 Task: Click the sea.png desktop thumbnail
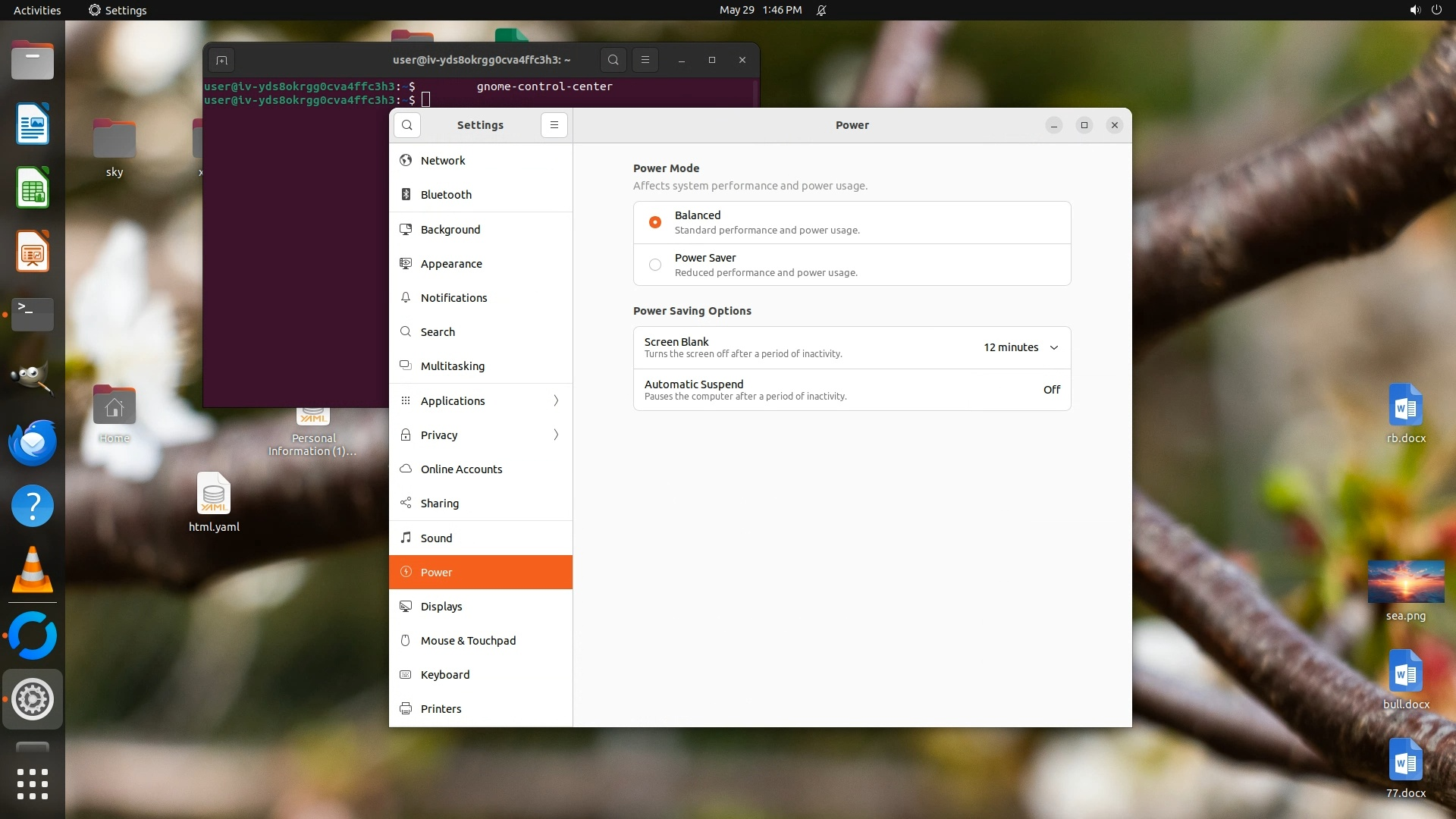click(1405, 582)
